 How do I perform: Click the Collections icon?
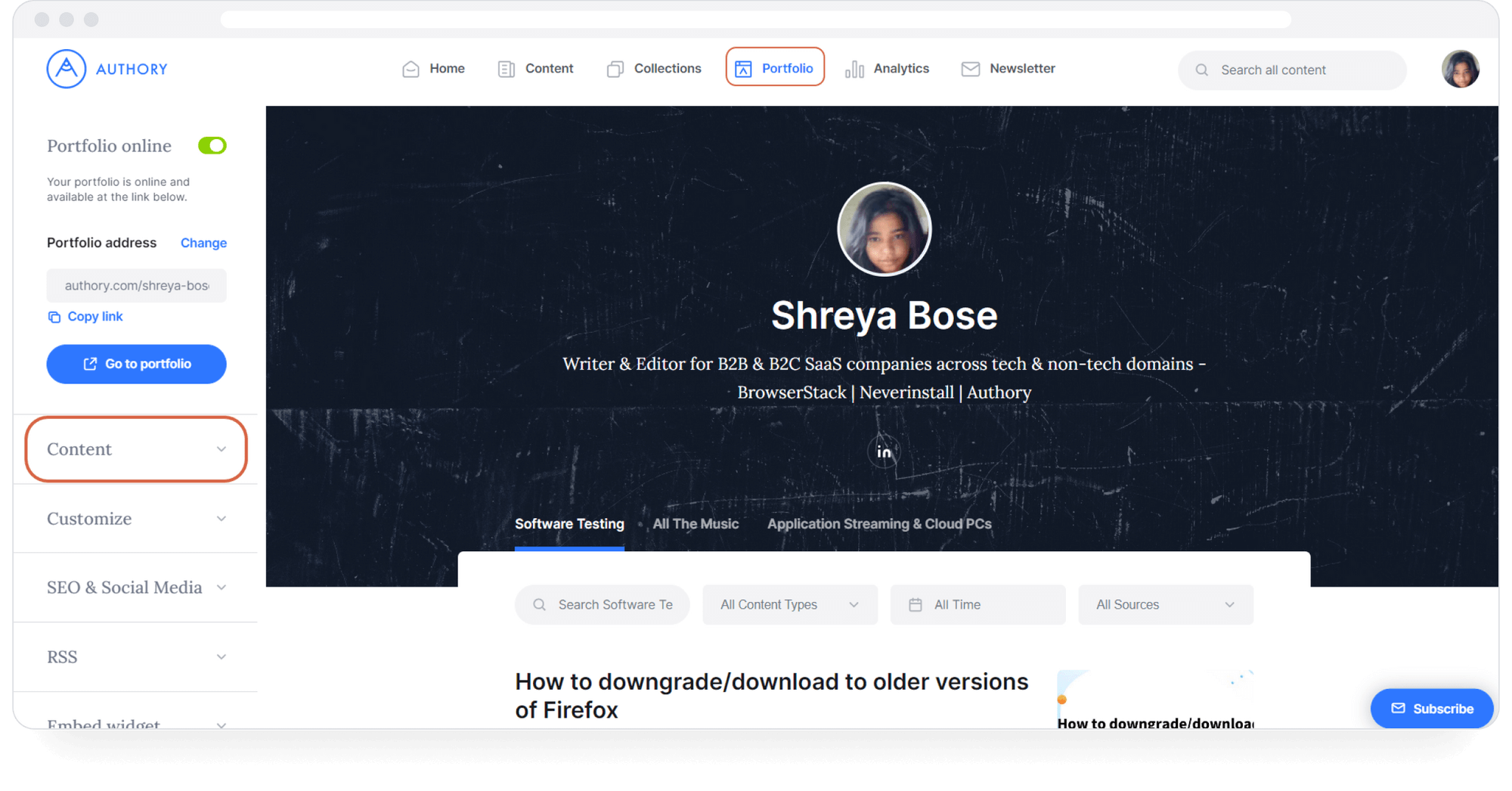point(614,68)
